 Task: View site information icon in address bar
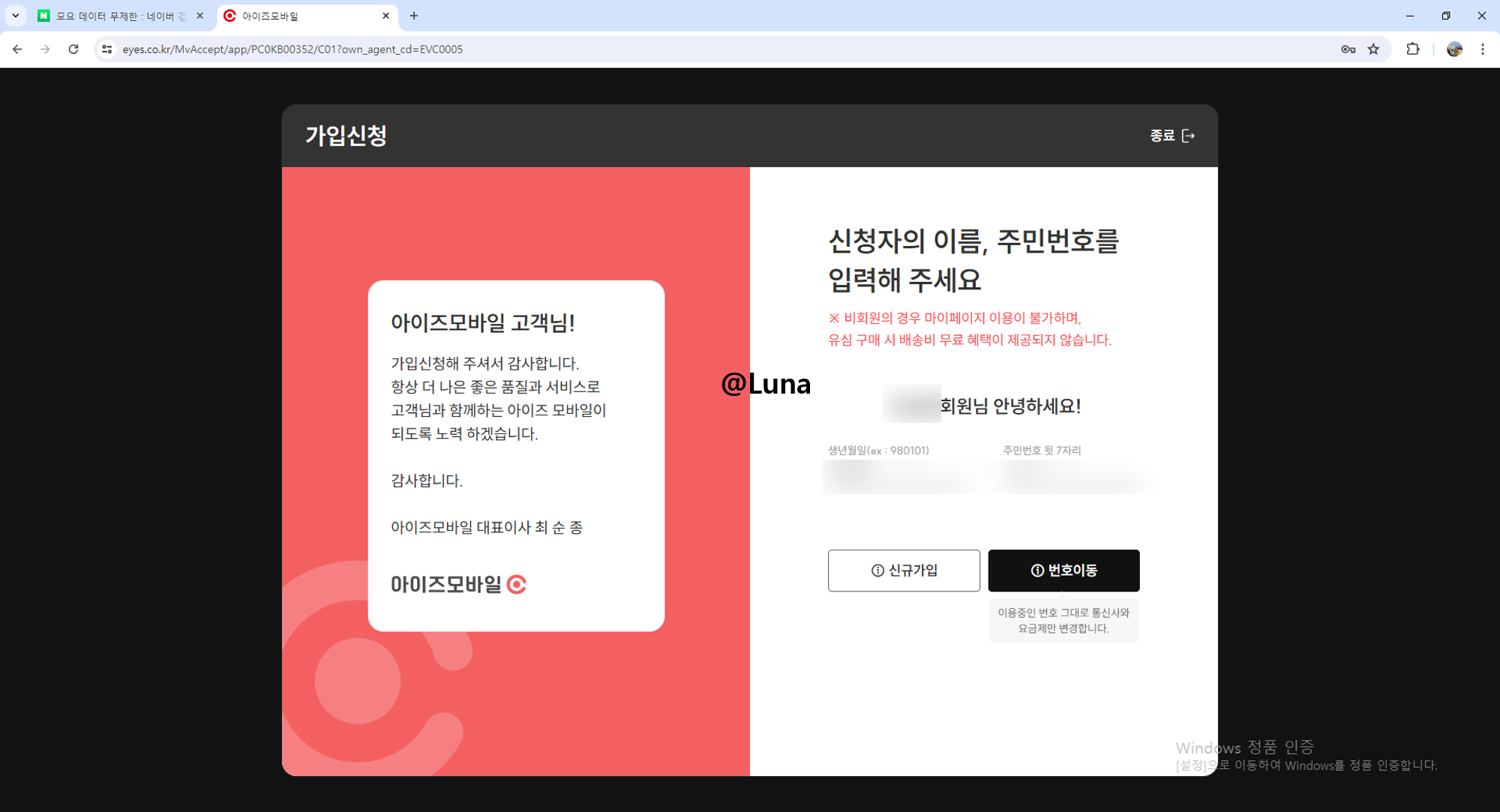click(107, 49)
